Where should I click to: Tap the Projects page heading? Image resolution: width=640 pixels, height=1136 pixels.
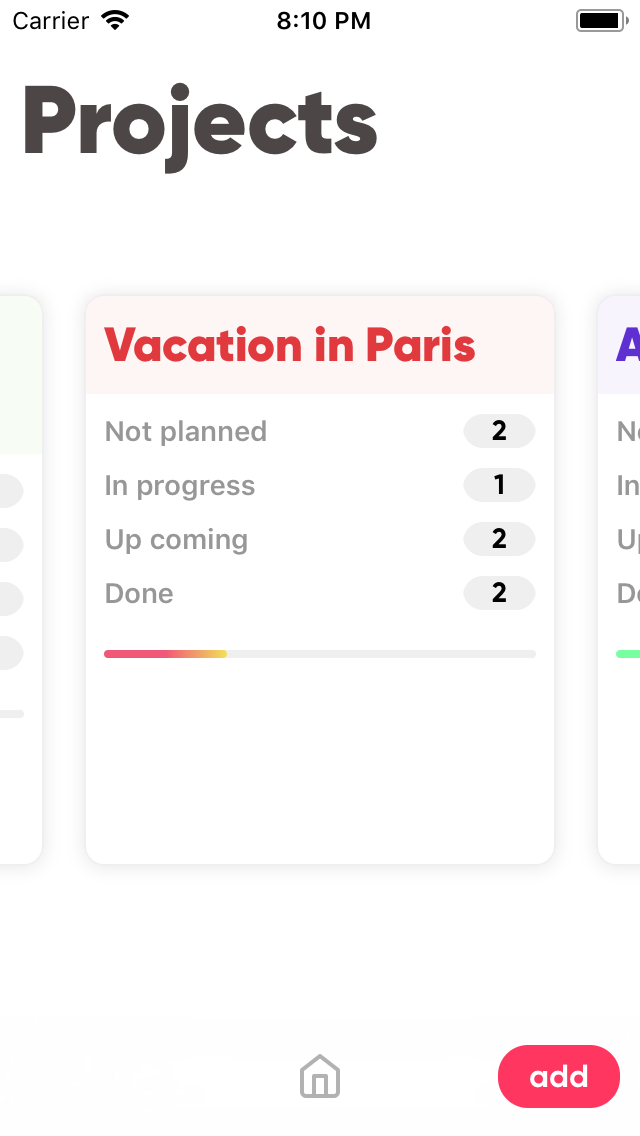200,124
